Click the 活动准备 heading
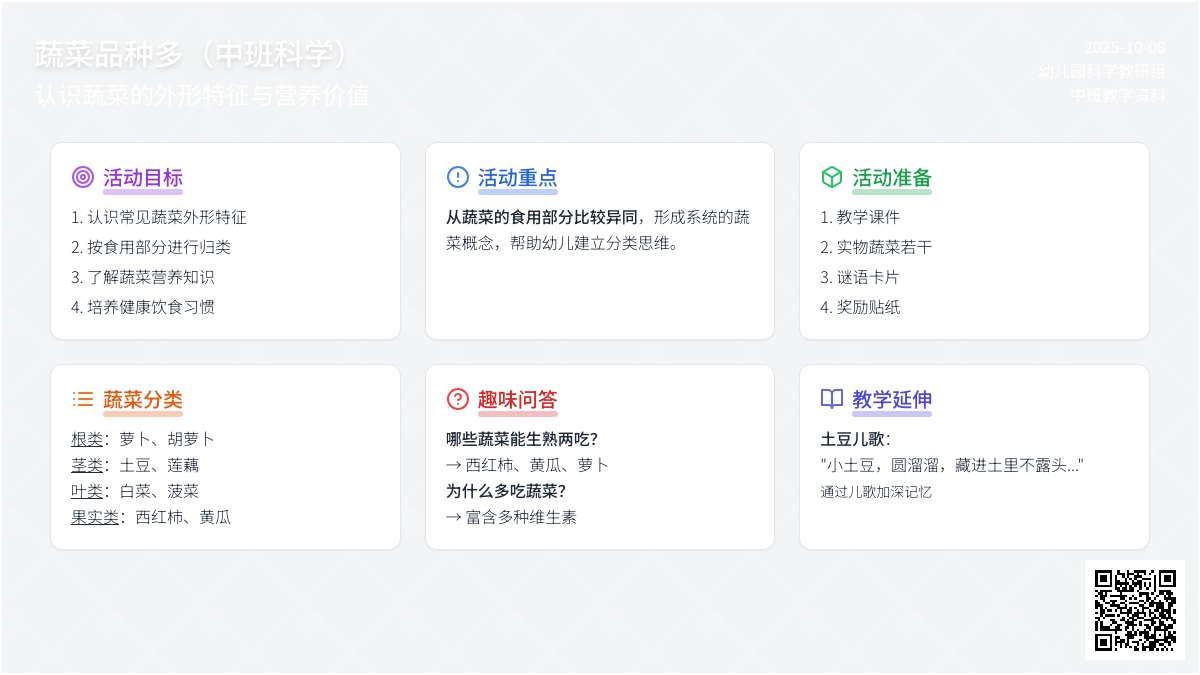 tap(891, 178)
